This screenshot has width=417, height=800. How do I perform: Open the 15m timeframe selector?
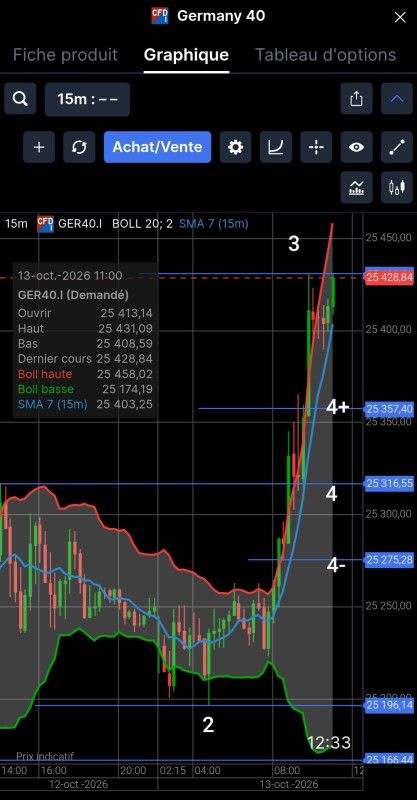pos(87,99)
